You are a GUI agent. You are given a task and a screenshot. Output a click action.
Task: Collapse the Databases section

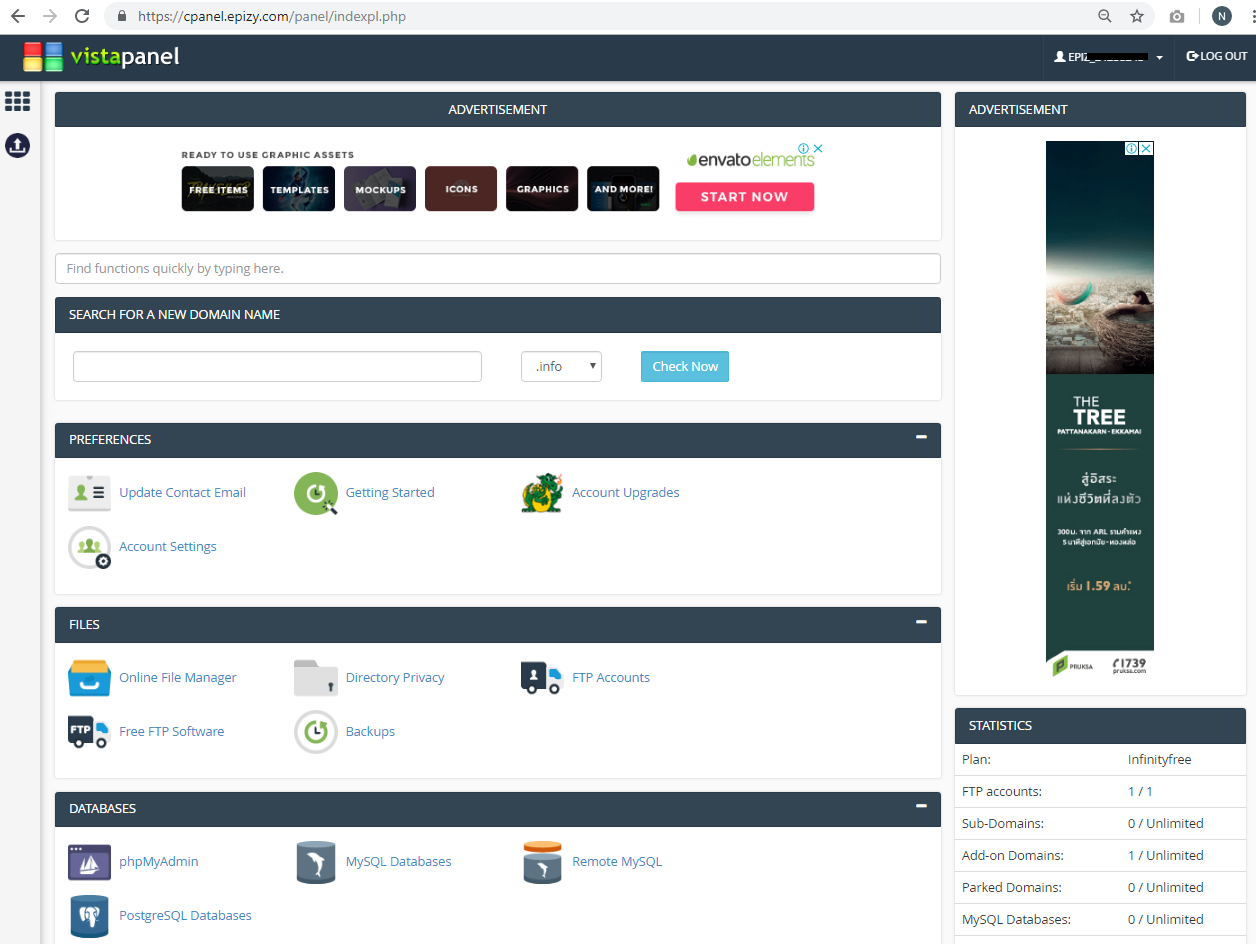click(x=921, y=806)
